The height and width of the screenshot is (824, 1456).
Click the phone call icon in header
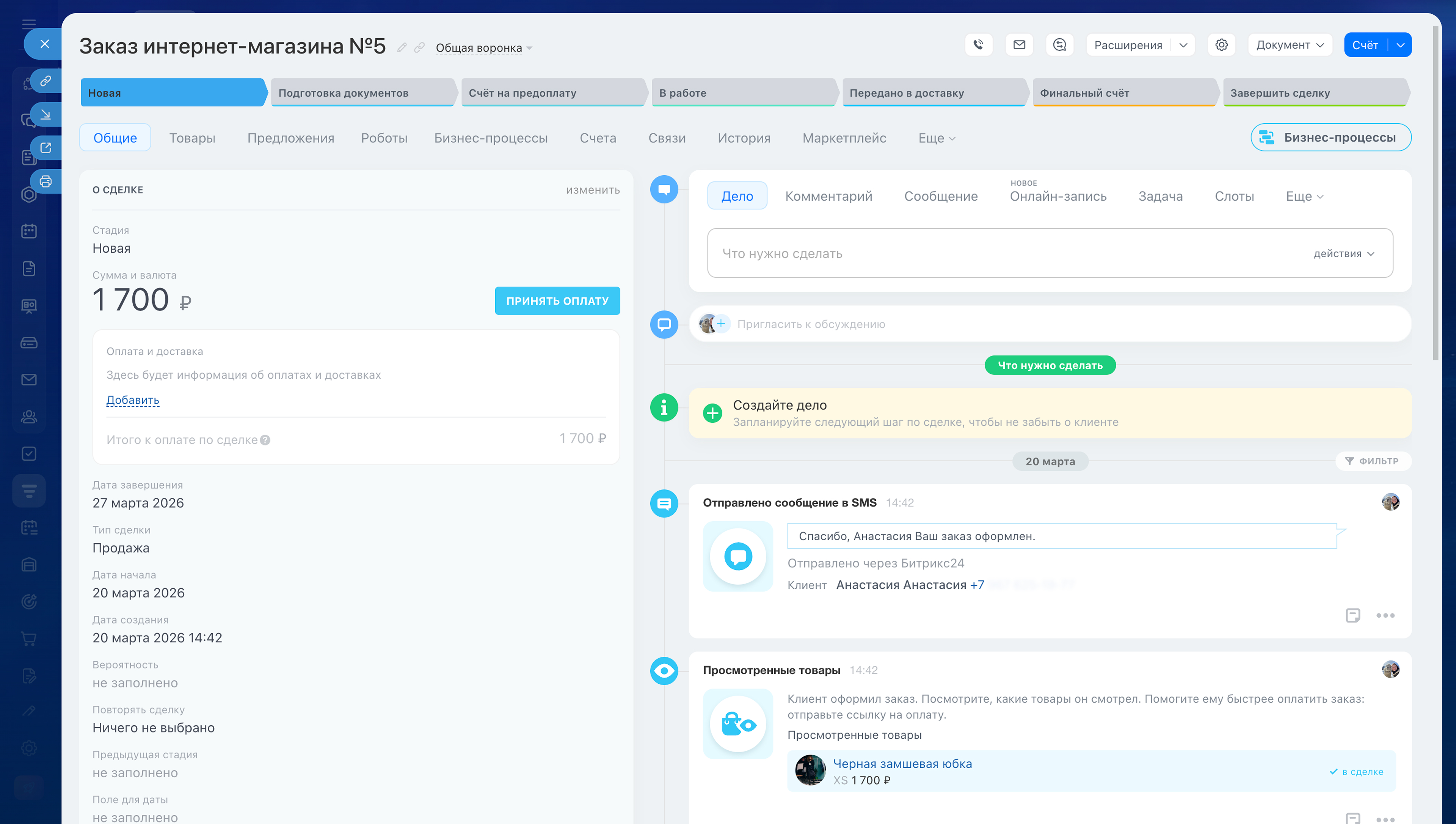(978, 45)
